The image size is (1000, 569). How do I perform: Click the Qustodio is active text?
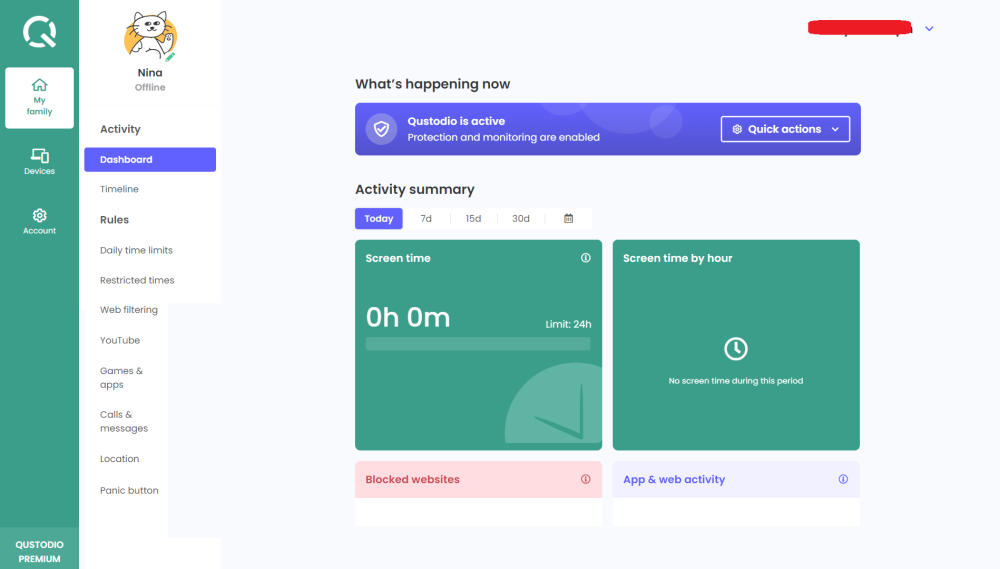pyautogui.click(x=456, y=121)
